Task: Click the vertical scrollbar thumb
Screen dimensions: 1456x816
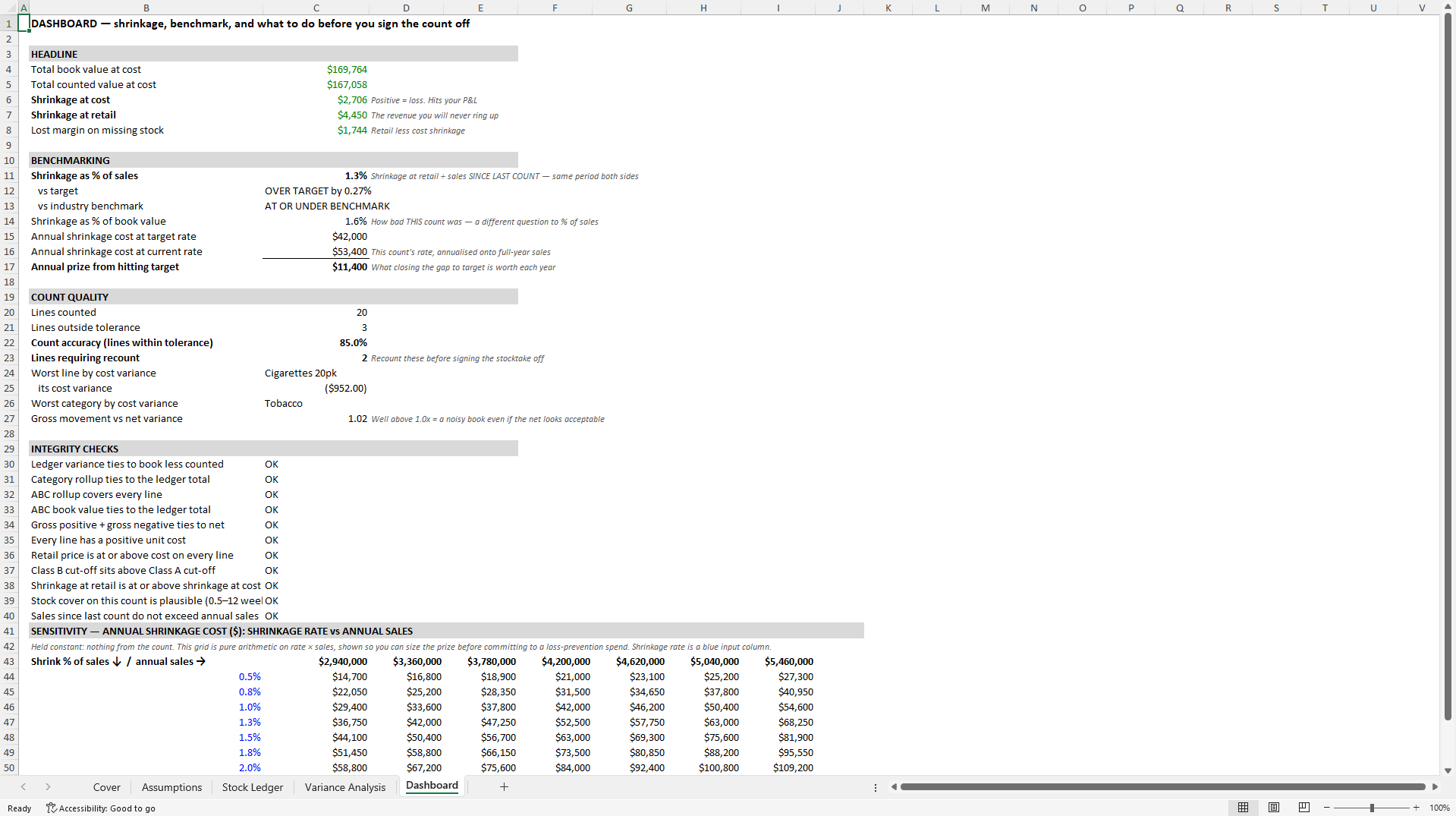Action: coord(1448,367)
